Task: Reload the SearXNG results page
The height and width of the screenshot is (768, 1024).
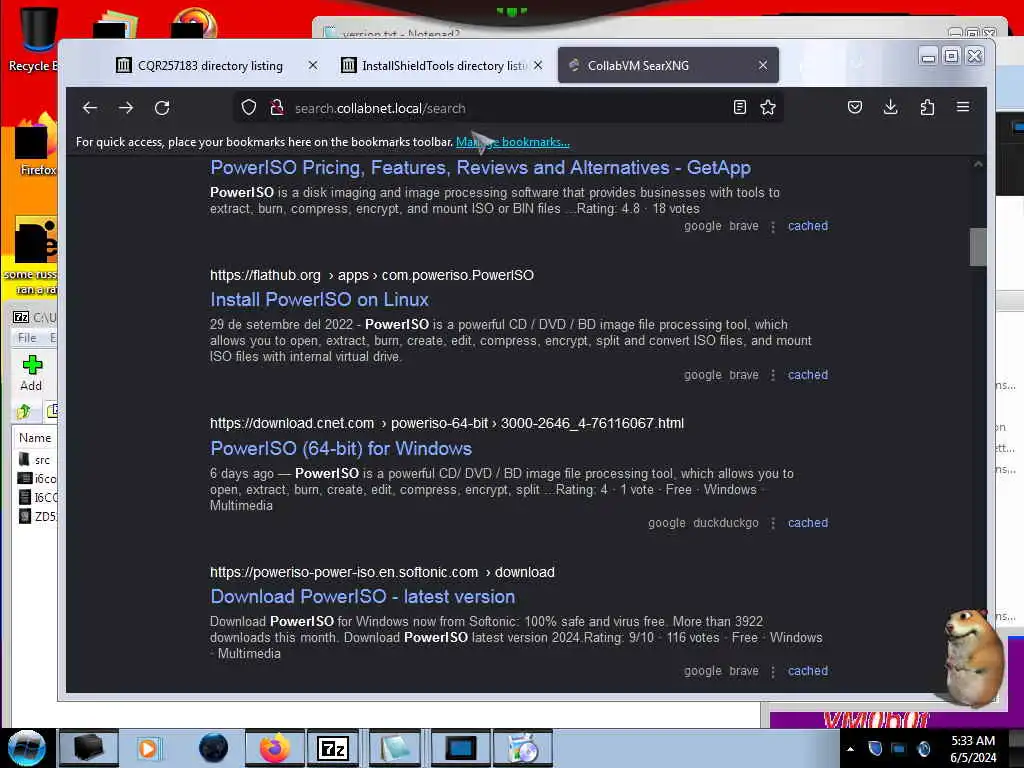Action: (x=162, y=108)
